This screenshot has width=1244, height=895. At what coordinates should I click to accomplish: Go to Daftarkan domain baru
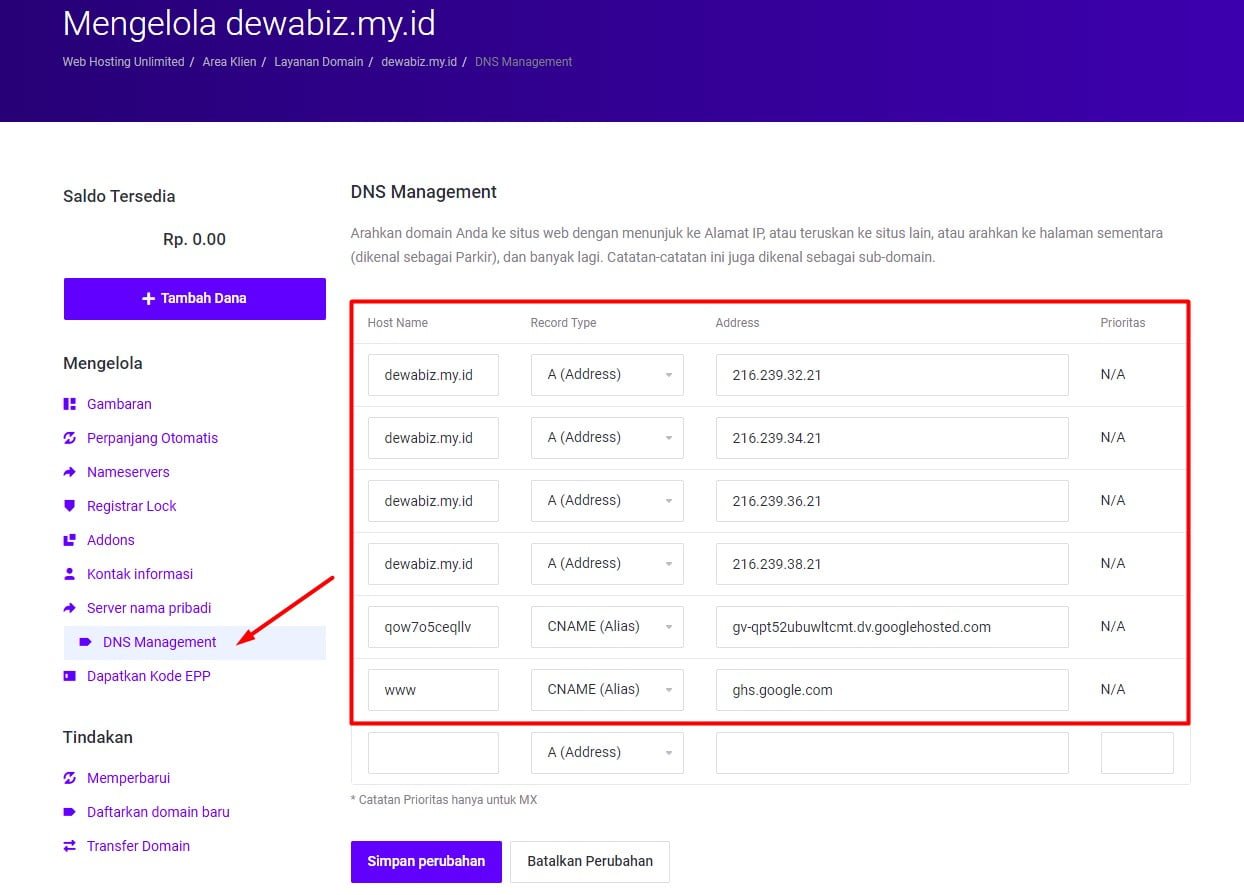click(158, 812)
